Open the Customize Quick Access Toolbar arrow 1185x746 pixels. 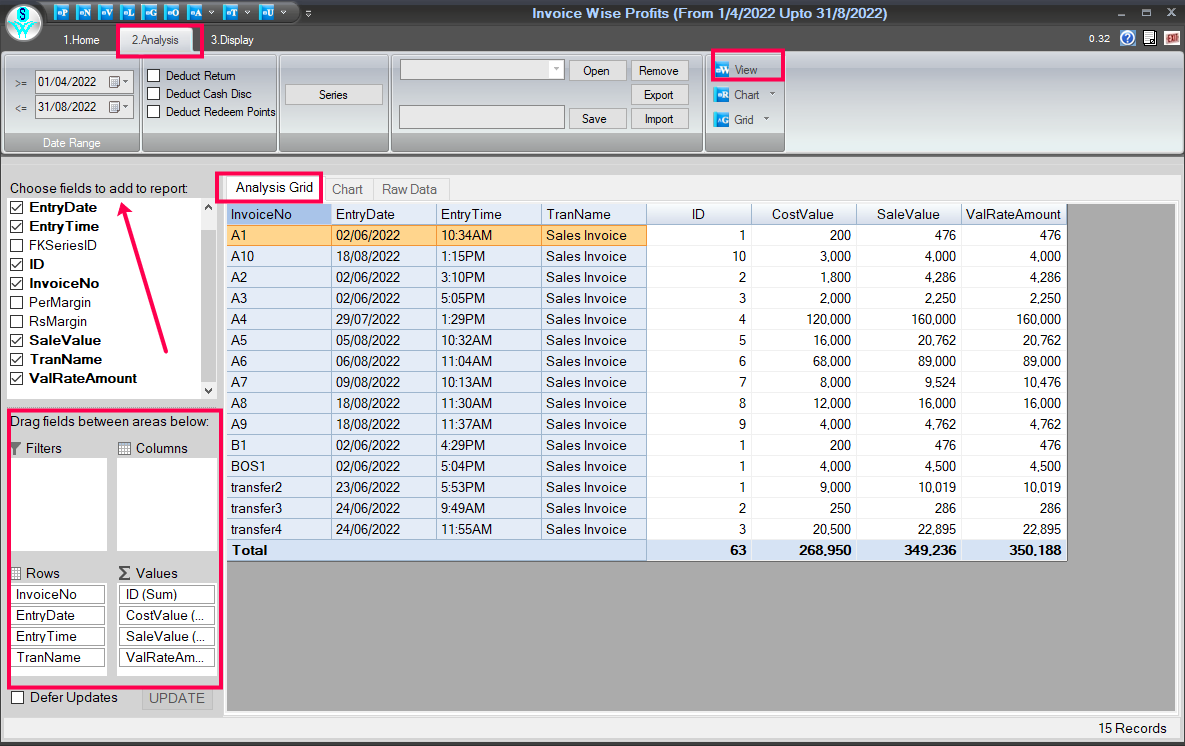tap(308, 13)
